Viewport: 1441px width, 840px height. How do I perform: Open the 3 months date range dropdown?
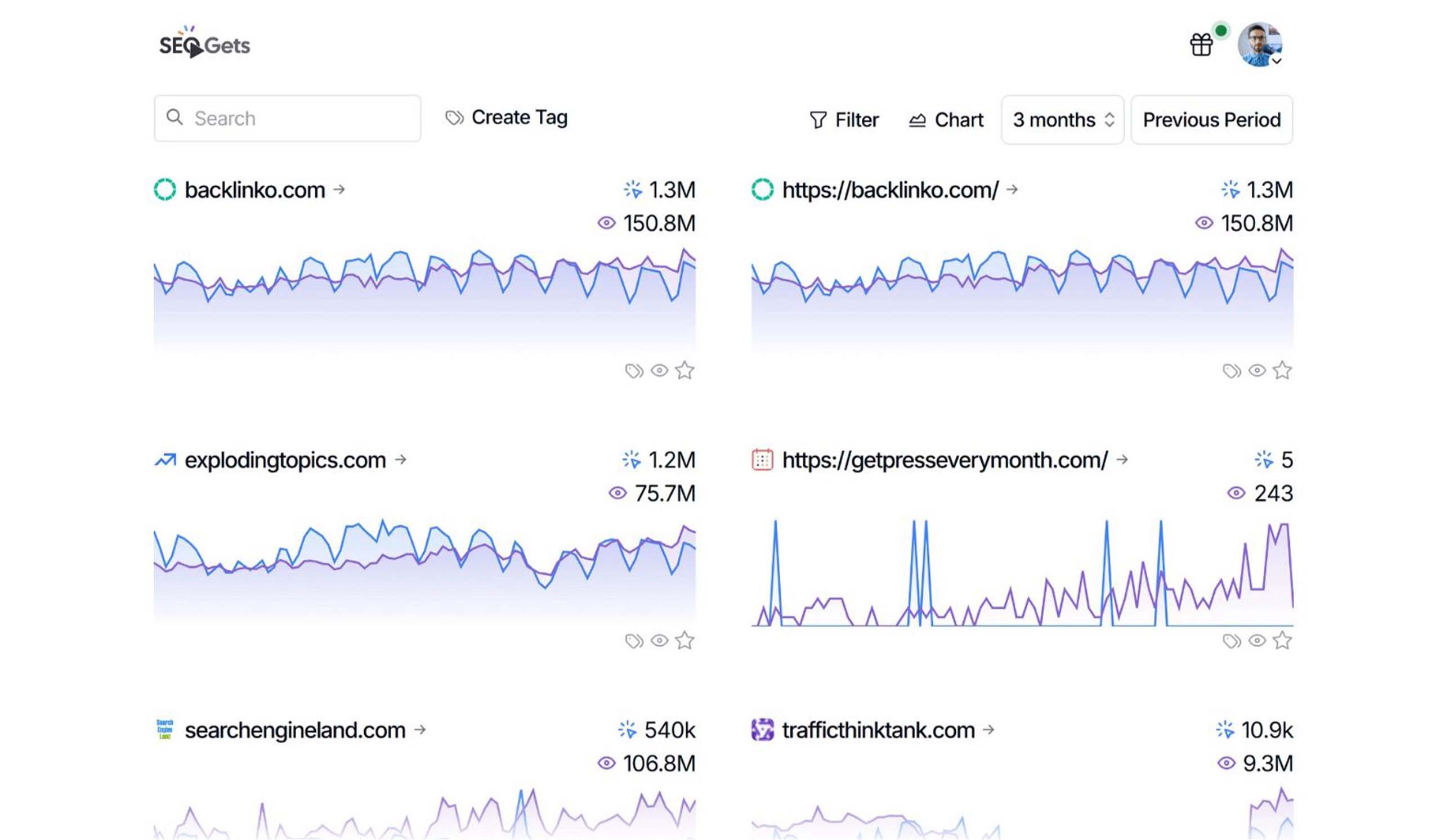pos(1062,120)
